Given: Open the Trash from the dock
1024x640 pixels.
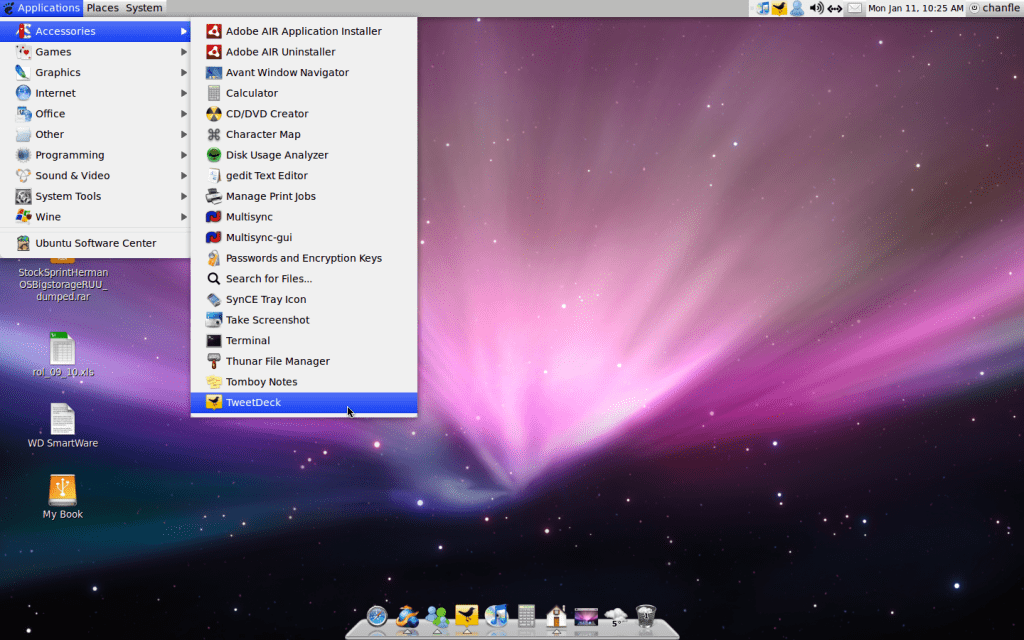Looking at the screenshot, I should (x=646, y=617).
